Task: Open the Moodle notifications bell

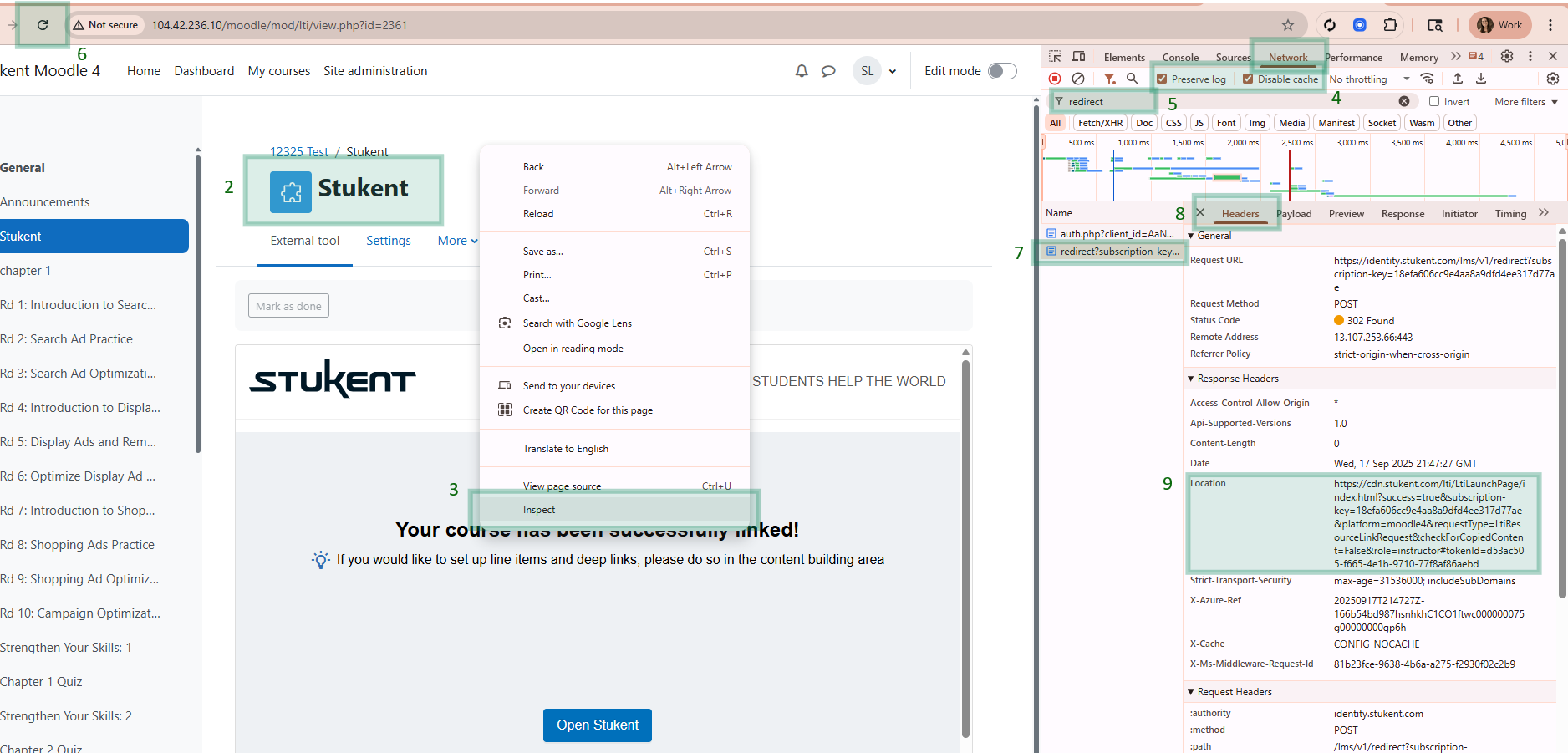Action: tap(802, 71)
